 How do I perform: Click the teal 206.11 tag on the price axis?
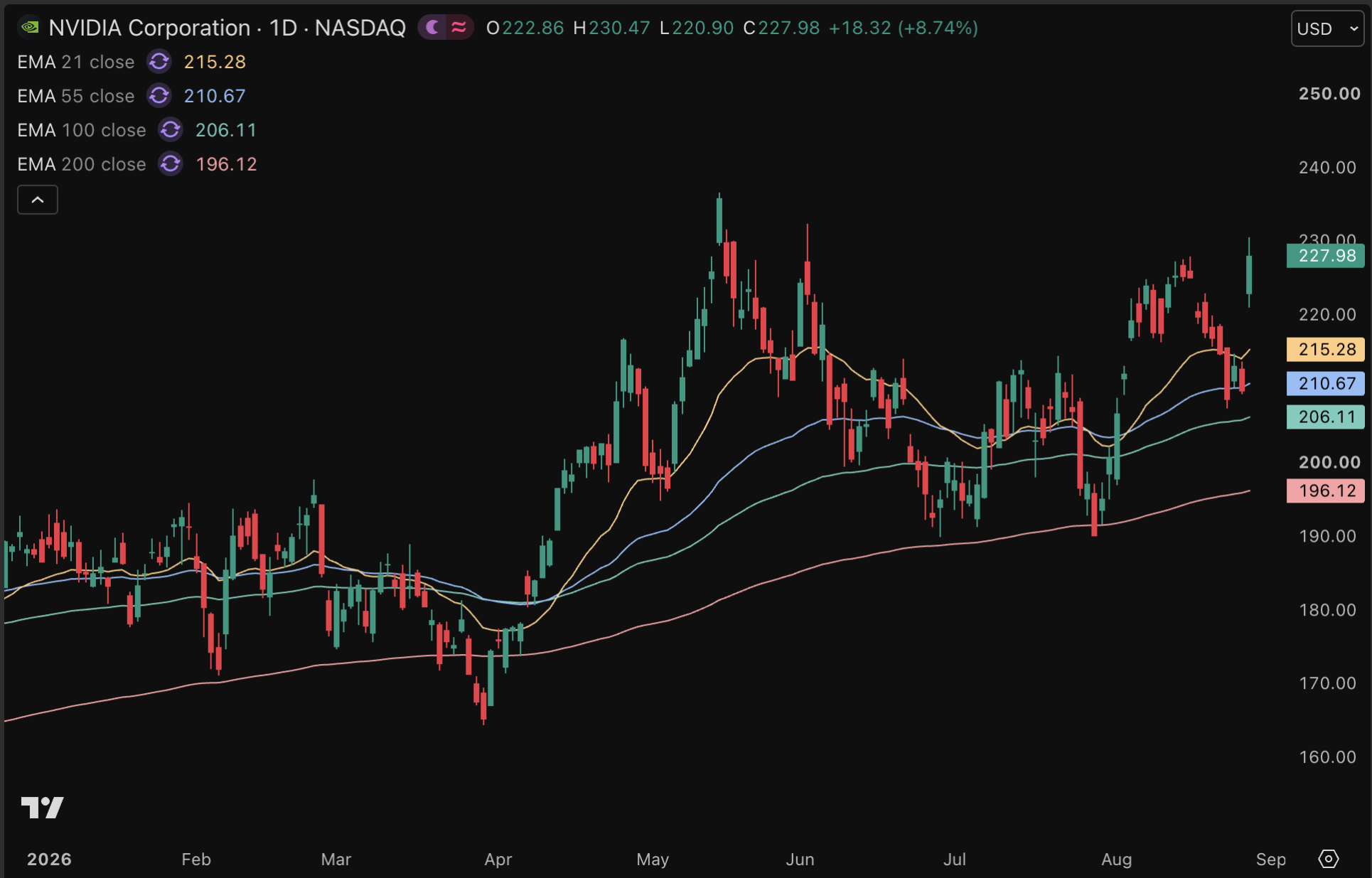coord(1326,417)
